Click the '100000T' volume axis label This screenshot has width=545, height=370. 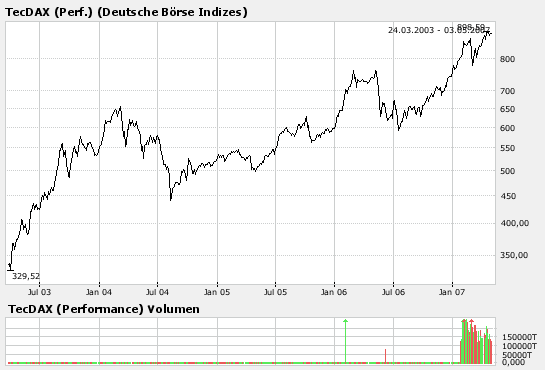[519, 346]
